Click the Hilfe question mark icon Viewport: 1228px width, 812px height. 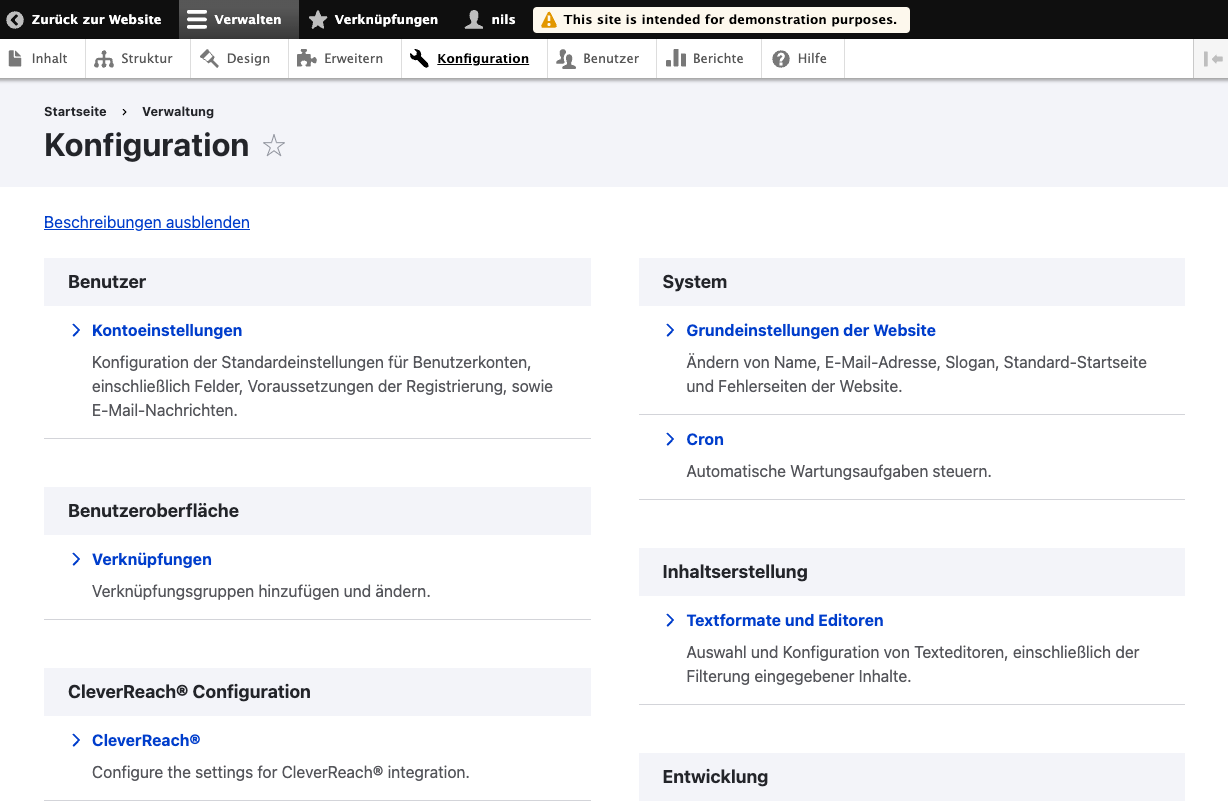781,59
